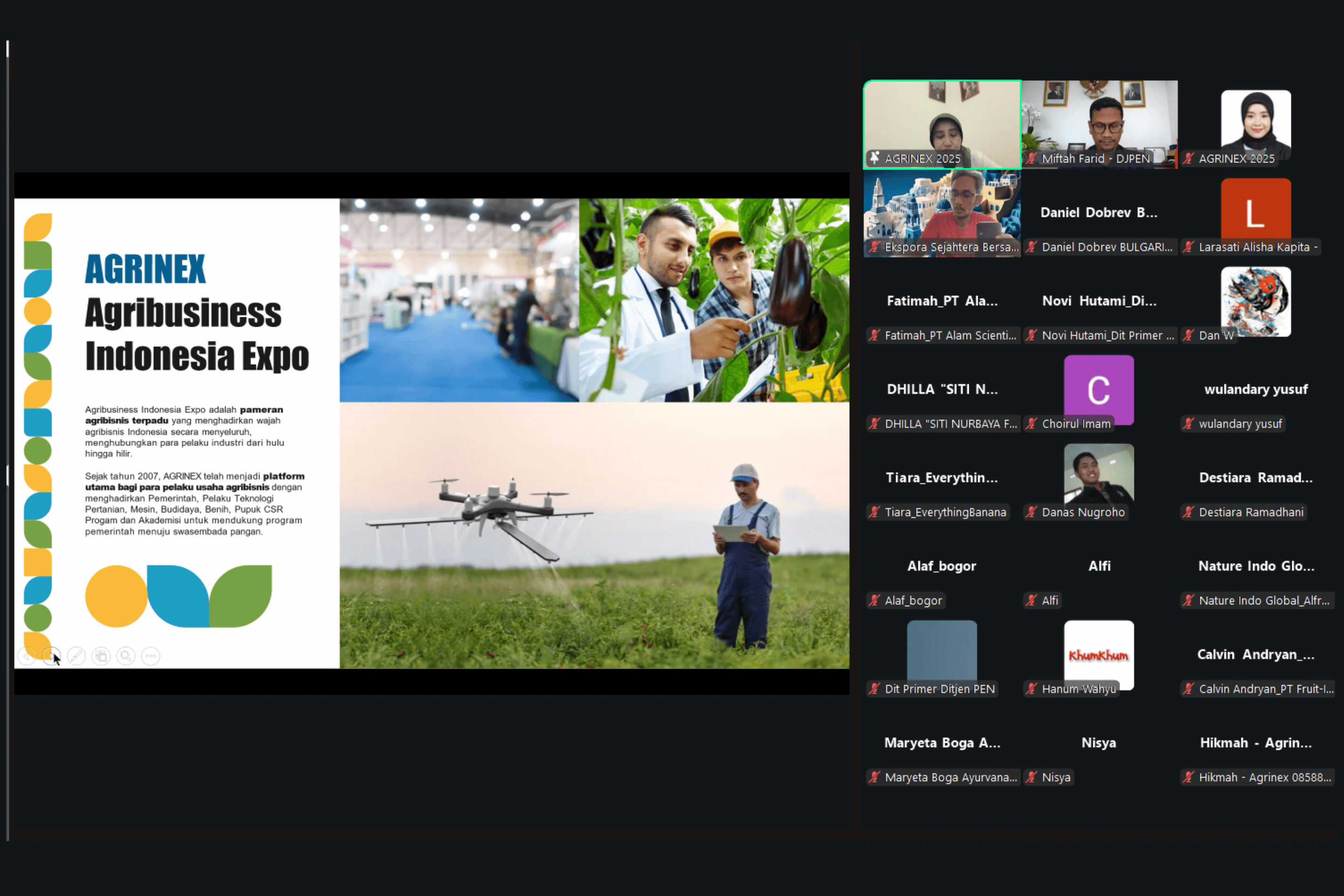Click large name text "Fatimah_PT Ala..."
Screen dimensions: 1344x896
942,301
